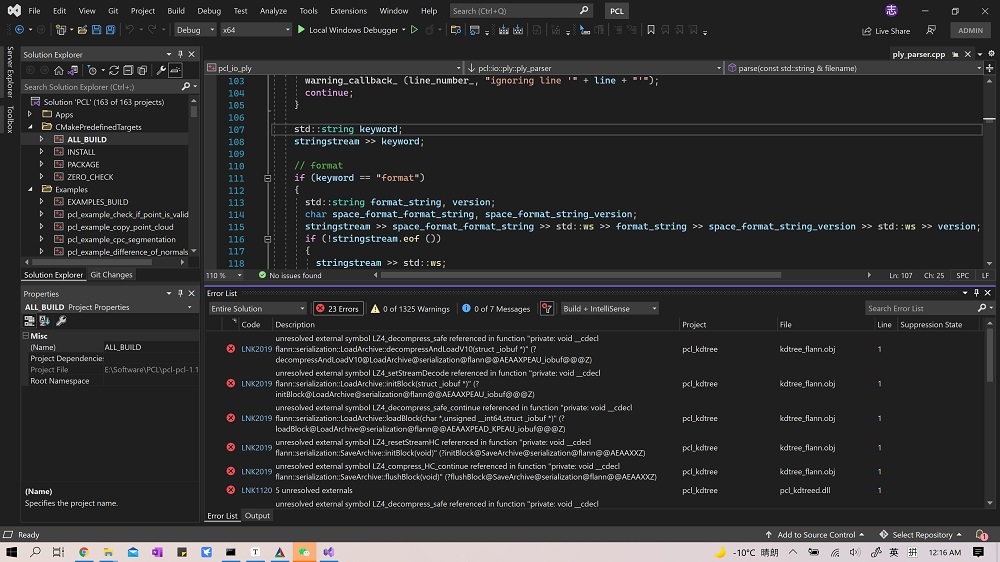Click the Save file icon
The width and height of the screenshot is (1000, 562).
[x=96, y=30]
